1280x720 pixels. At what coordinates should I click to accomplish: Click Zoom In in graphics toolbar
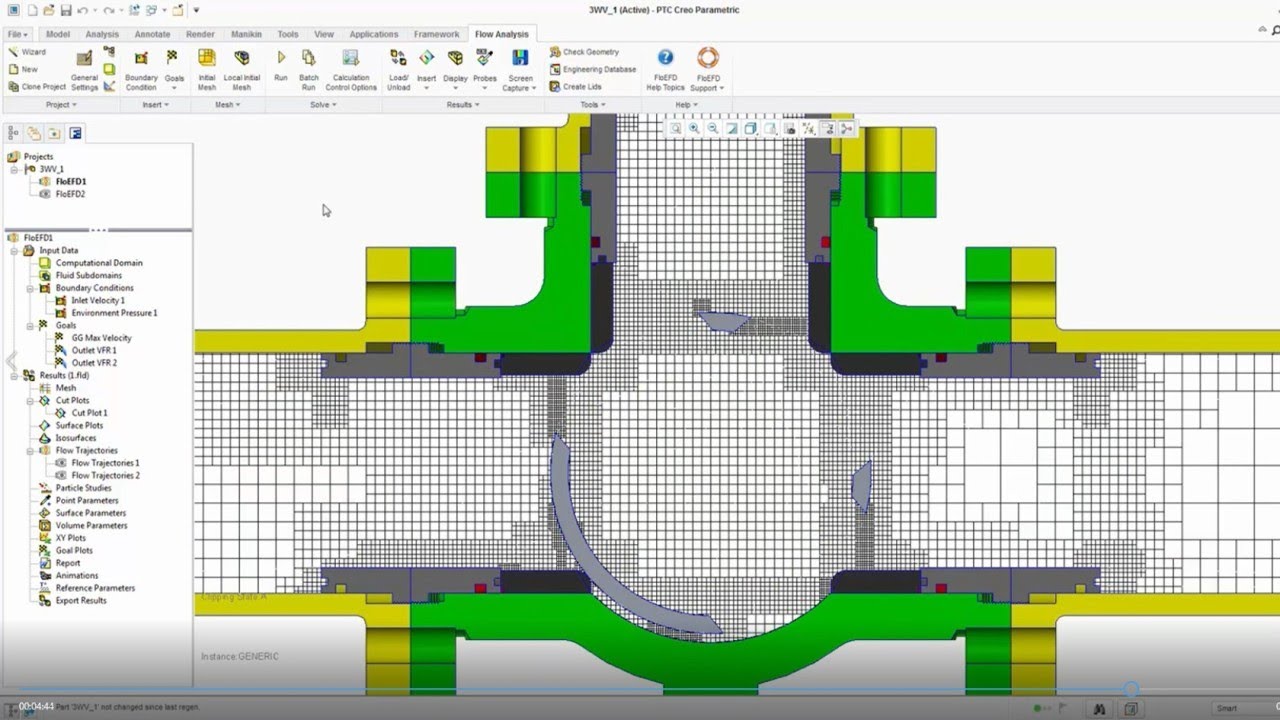coord(694,128)
